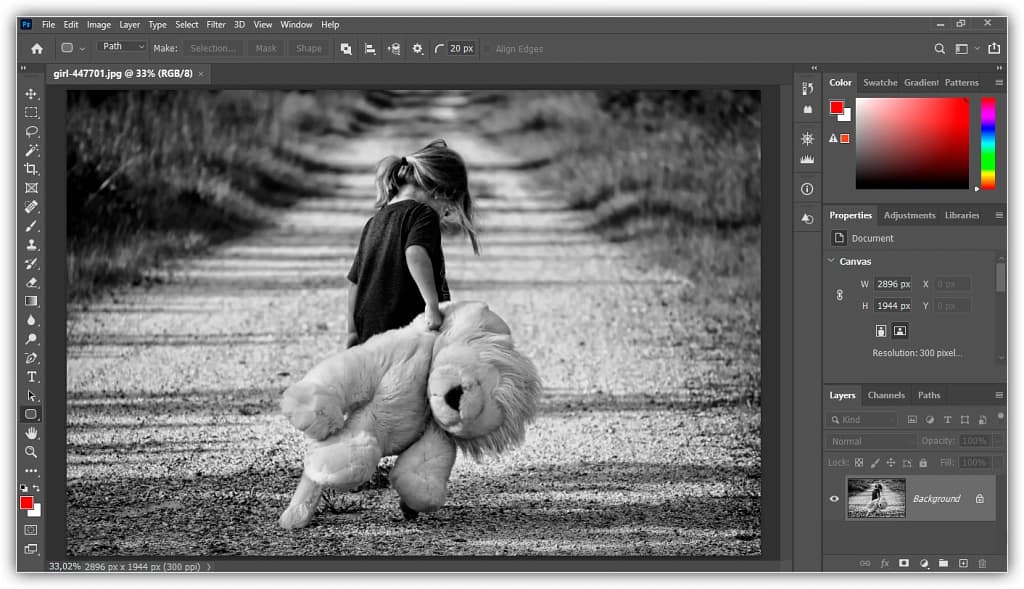1024x589 pixels.
Task: Choose the Type tool
Action: point(31,376)
